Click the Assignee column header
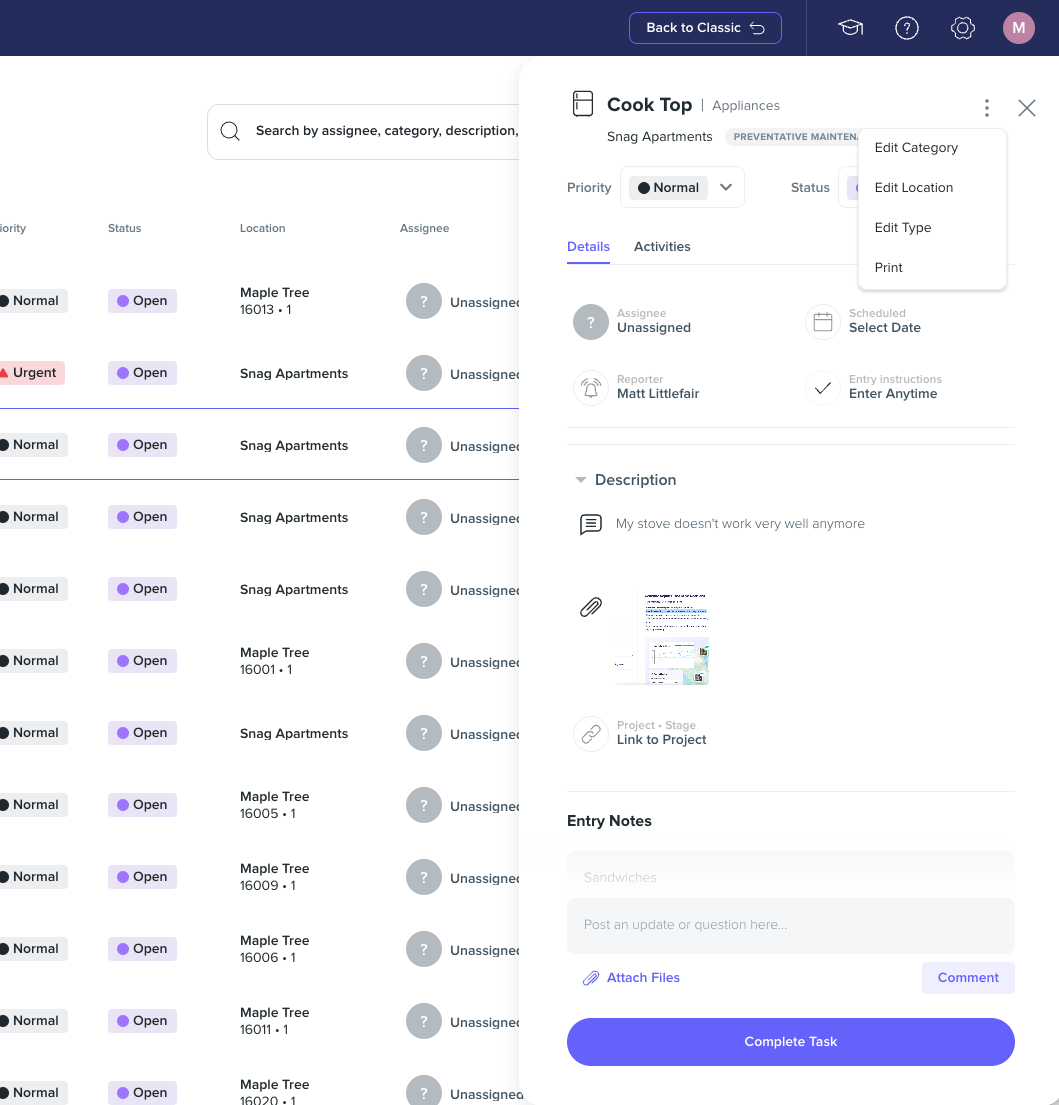This screenshot has height=1105, width=1059. point(424,228)
